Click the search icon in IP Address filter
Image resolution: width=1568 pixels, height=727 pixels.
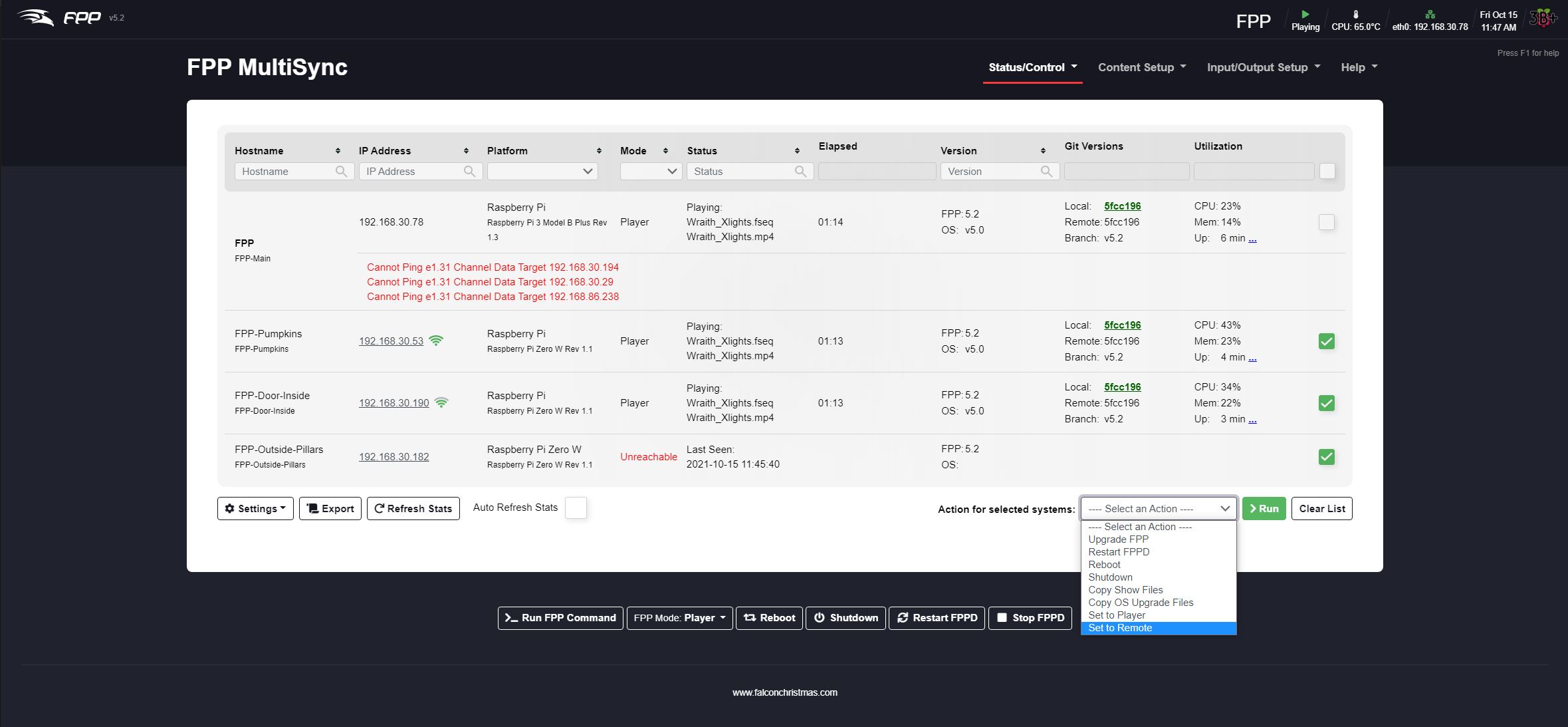[469, 172]
